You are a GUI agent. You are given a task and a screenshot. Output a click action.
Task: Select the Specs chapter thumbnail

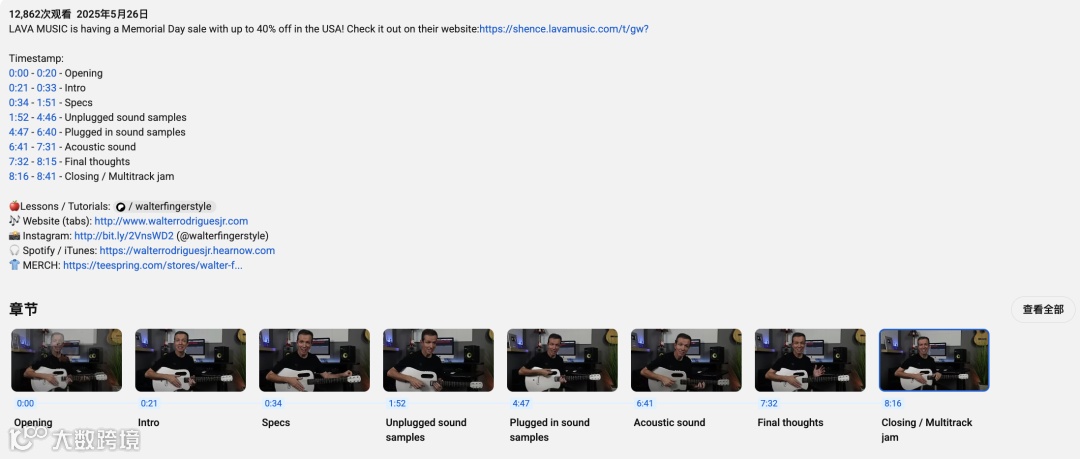click(314, 360)
